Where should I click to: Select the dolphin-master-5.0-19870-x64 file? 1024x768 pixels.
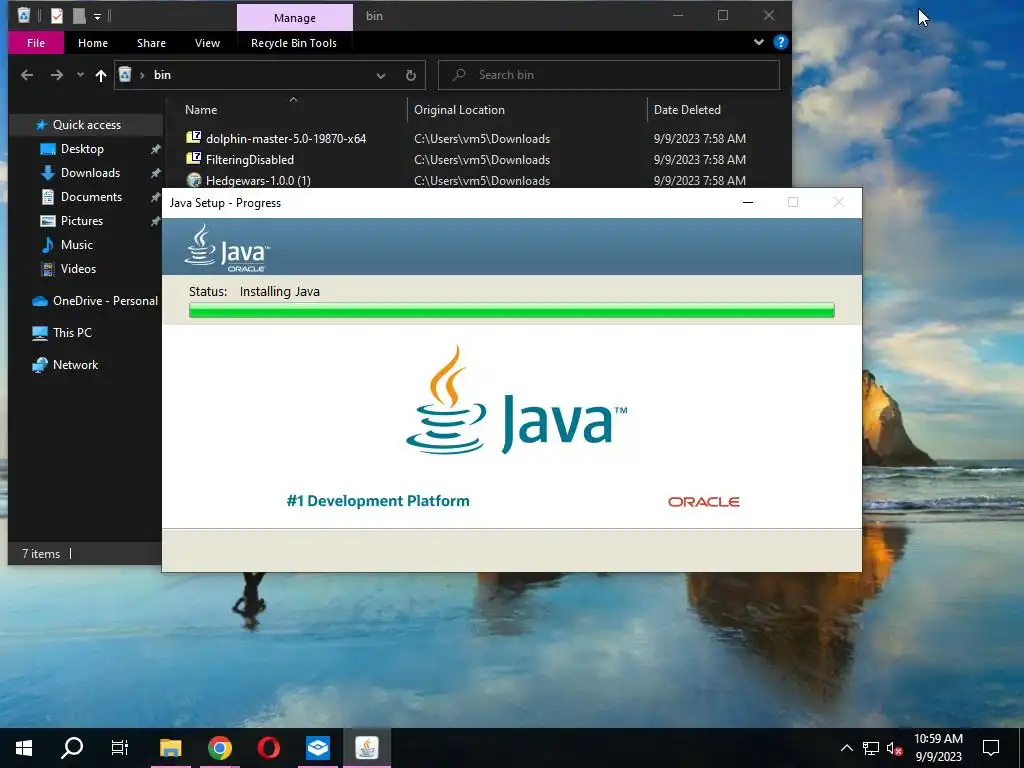[286, 138]
